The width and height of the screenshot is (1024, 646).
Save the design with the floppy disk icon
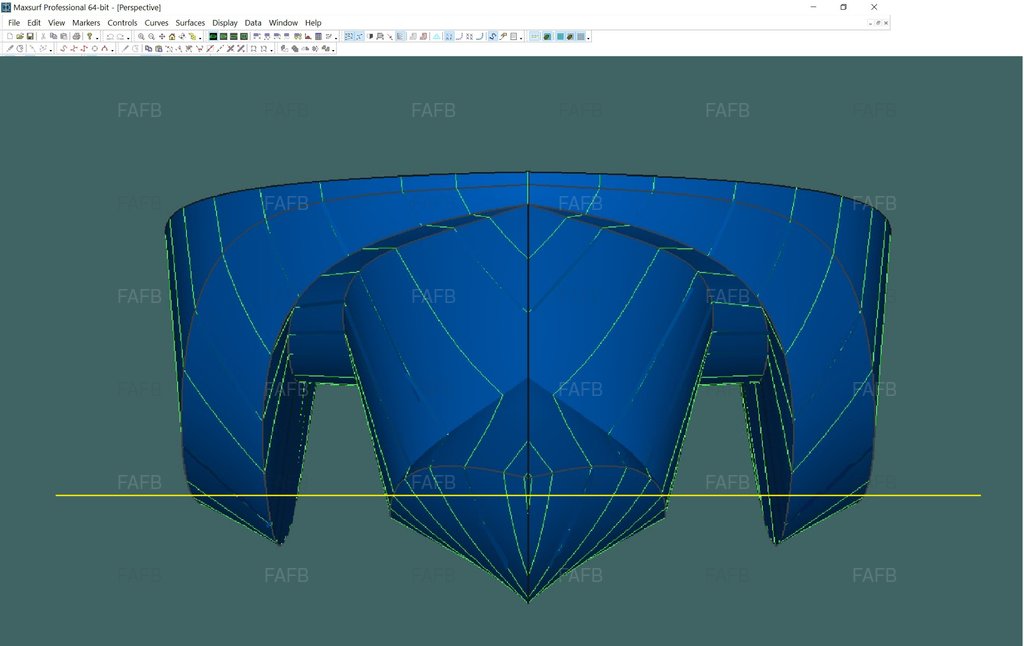(30, 36)
